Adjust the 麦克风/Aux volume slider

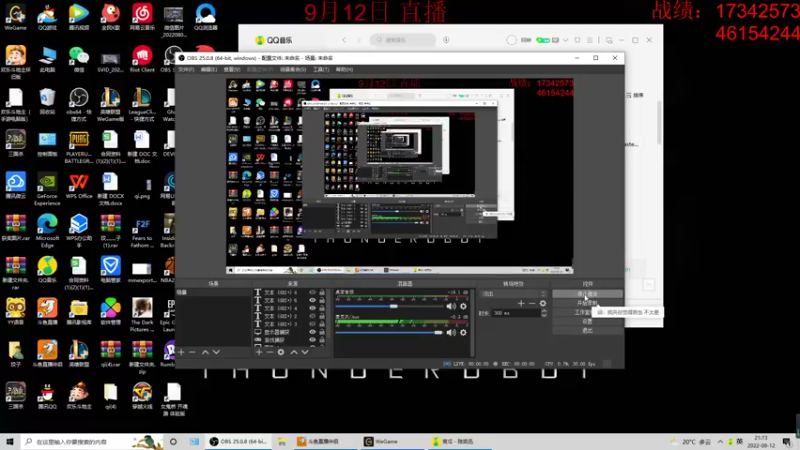(438, 333)
